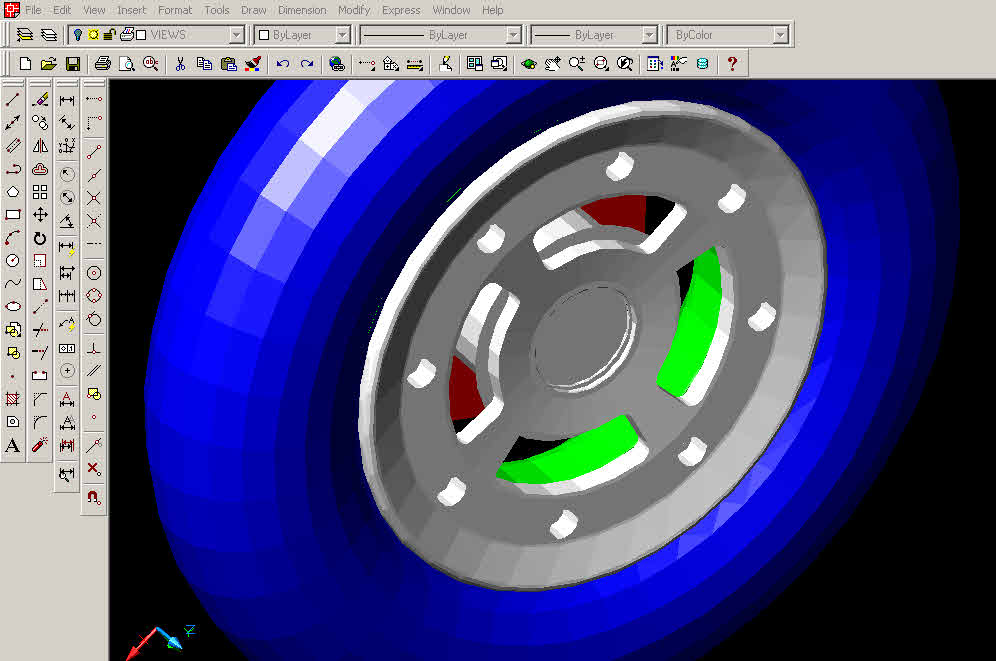The width and height of the screenshot is (996, 661).
Task: Choose the Copy Object tool
Action: 40,123
